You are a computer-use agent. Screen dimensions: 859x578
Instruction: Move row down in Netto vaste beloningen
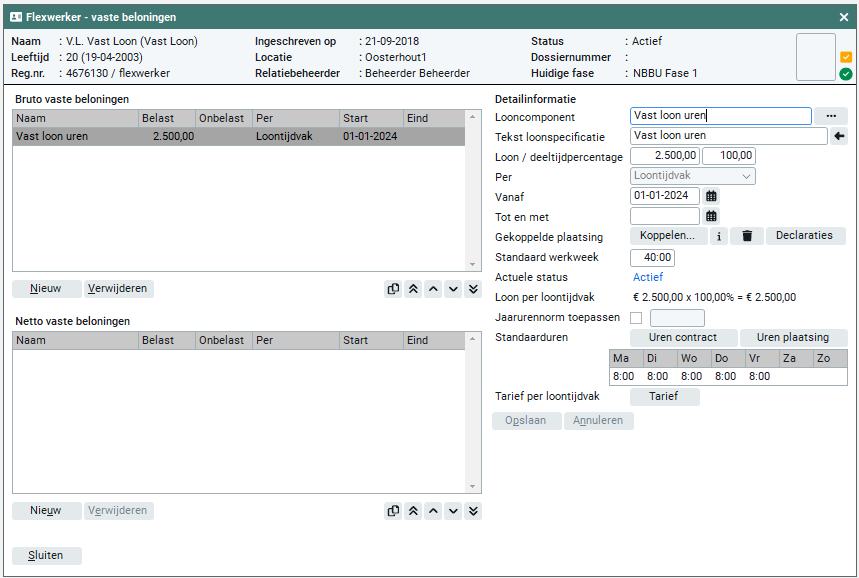453,511
